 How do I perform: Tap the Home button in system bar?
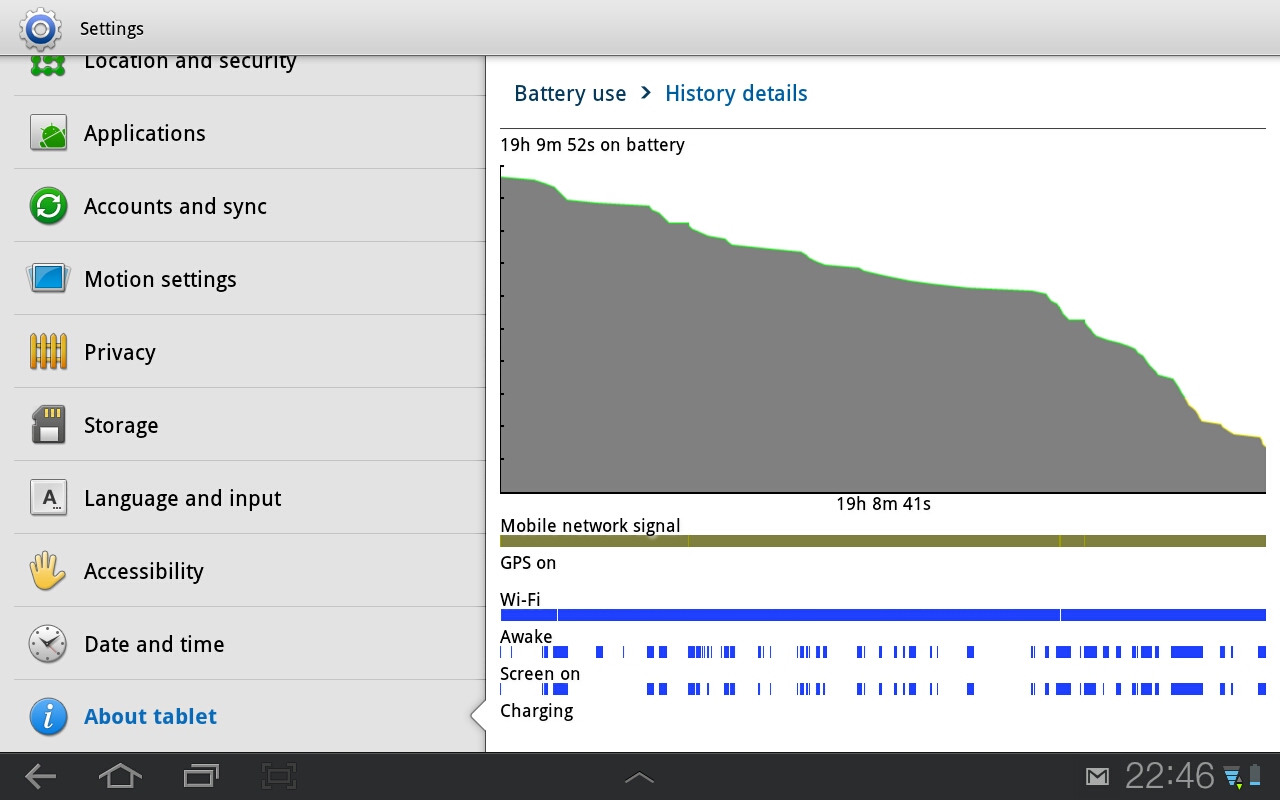[x=120, y=776]
